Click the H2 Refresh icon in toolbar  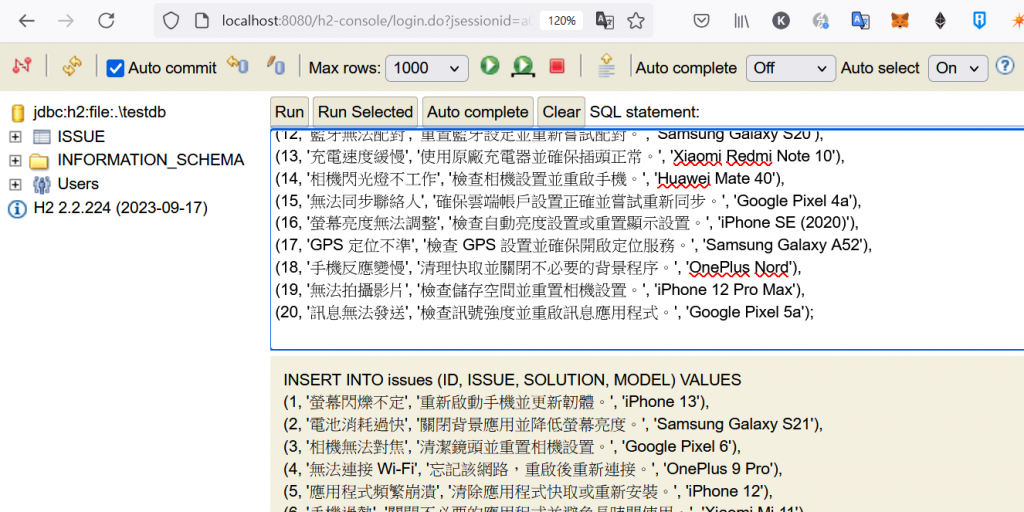pos(72,66)
